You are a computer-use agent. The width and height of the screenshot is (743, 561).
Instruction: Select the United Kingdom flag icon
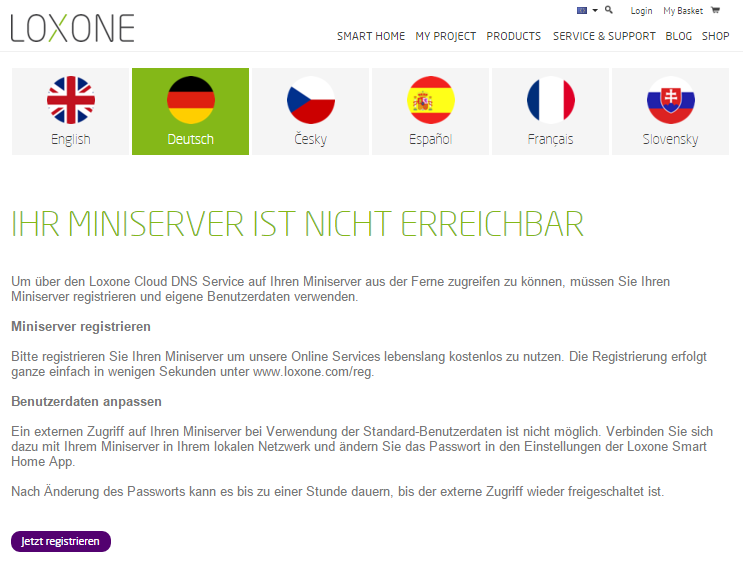[71, 100]
